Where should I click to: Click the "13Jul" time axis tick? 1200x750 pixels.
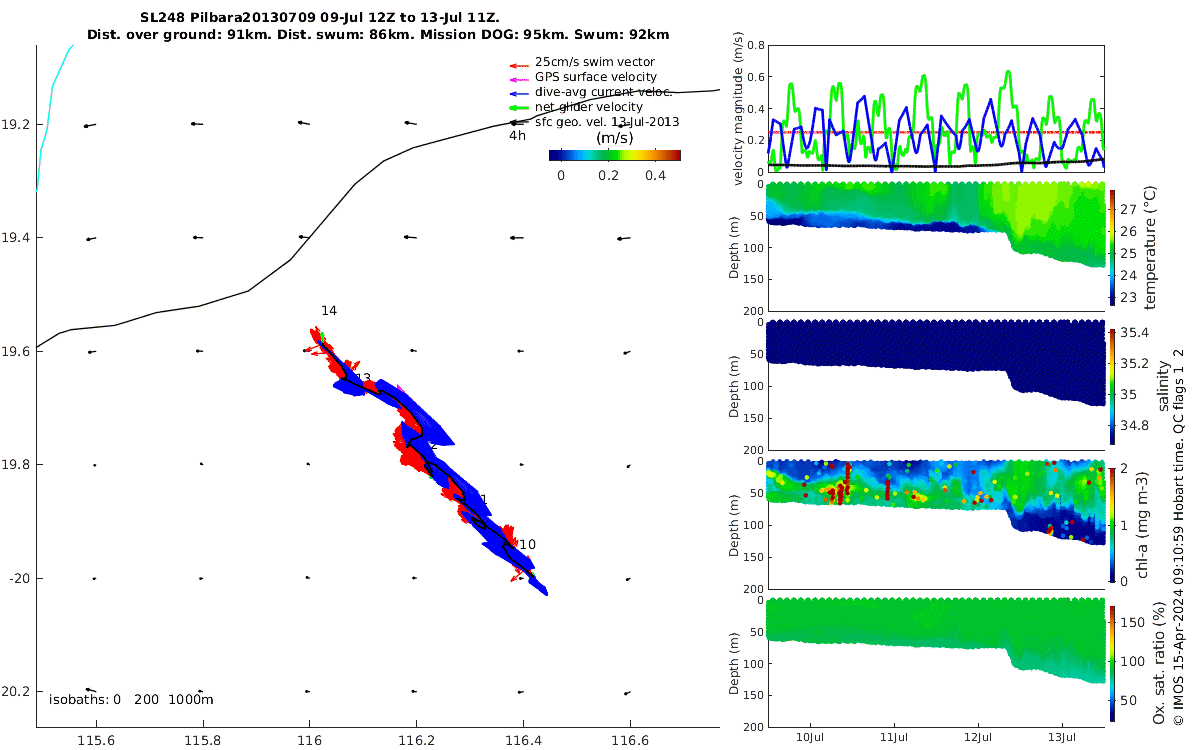pyautogui.click(x=1062, y=737)
